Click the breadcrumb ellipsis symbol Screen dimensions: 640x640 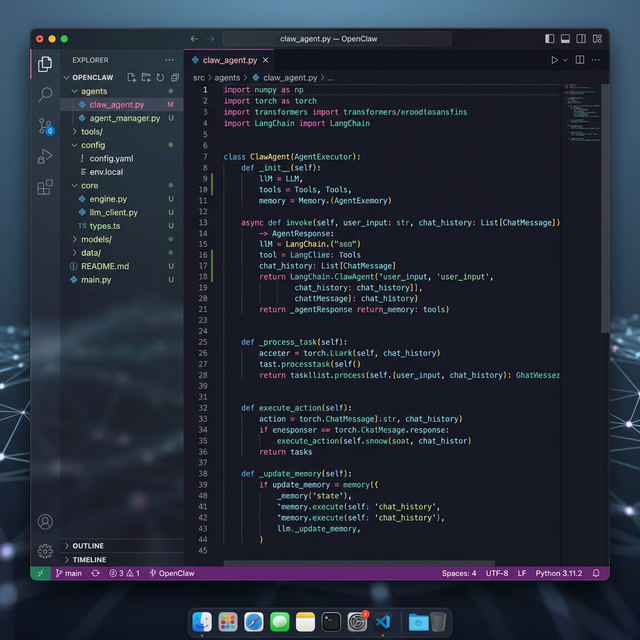331,78
